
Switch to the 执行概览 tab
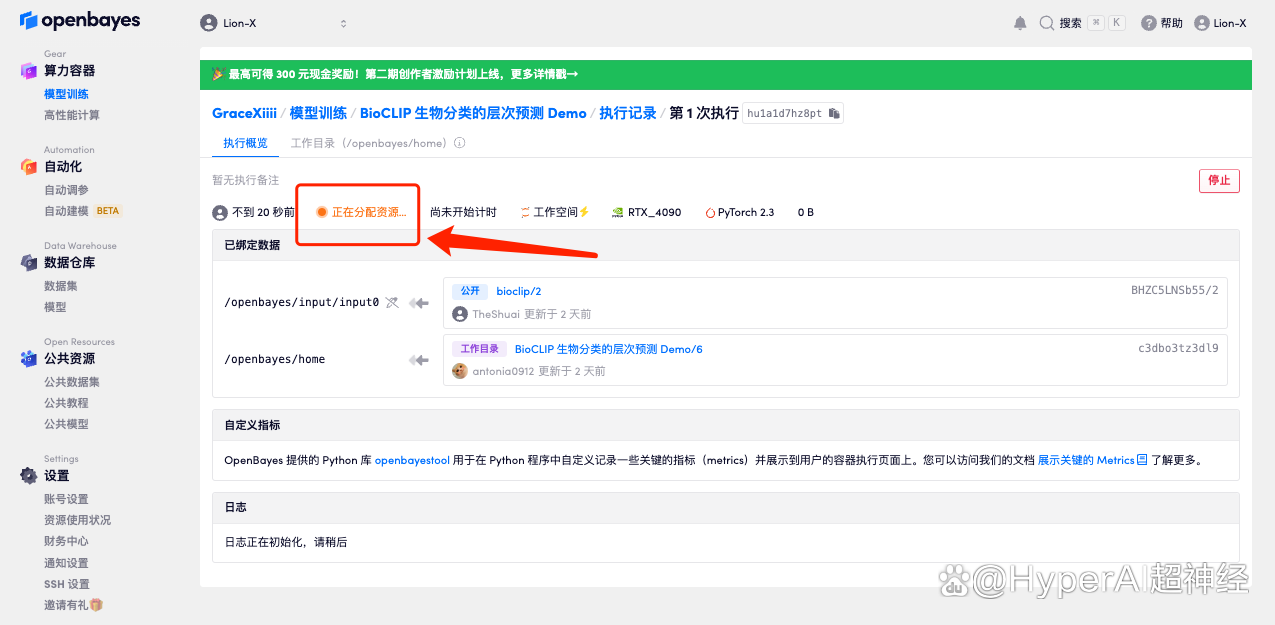245,143
